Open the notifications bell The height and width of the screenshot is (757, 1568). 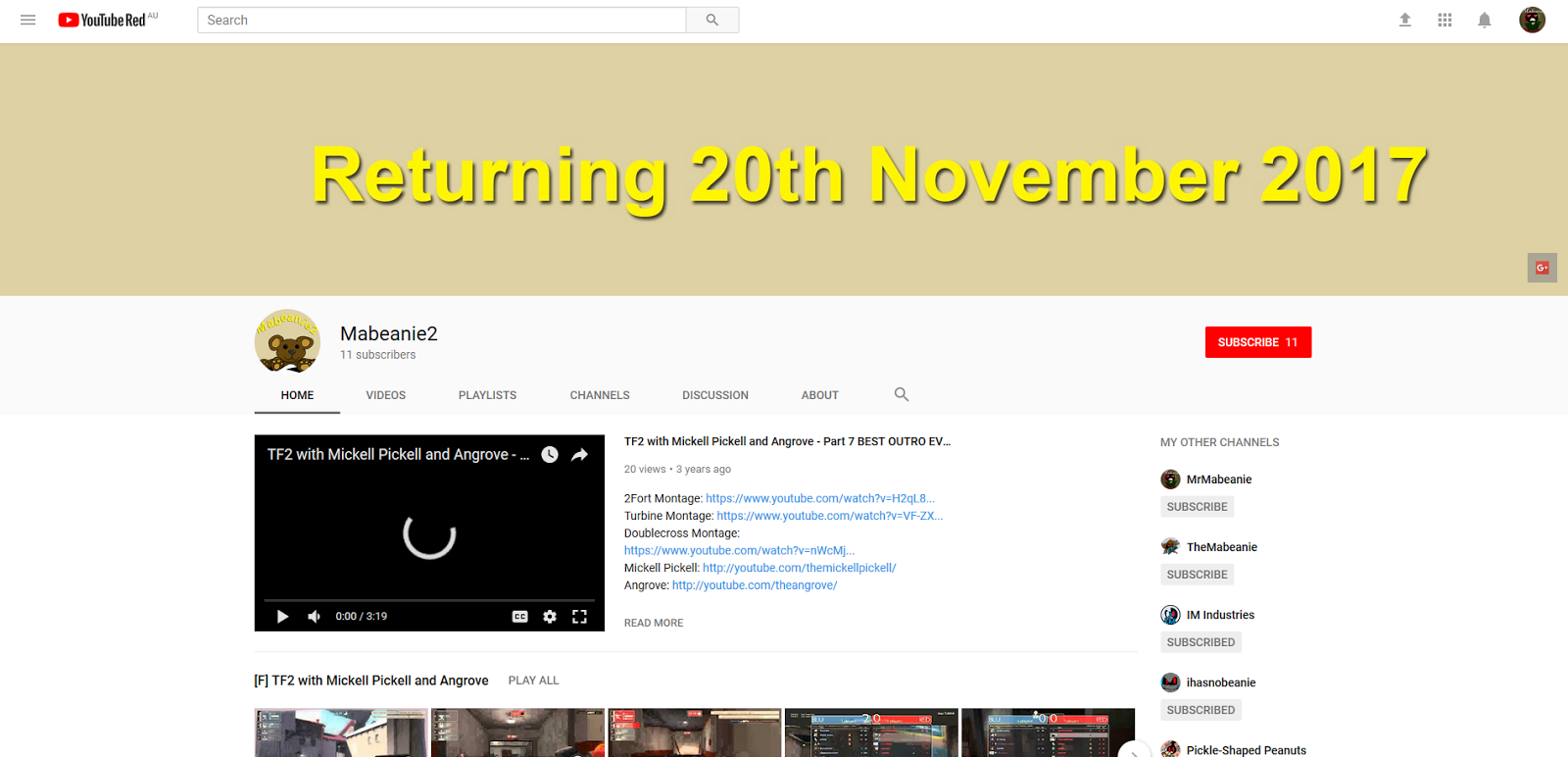tap(1485, 20)
